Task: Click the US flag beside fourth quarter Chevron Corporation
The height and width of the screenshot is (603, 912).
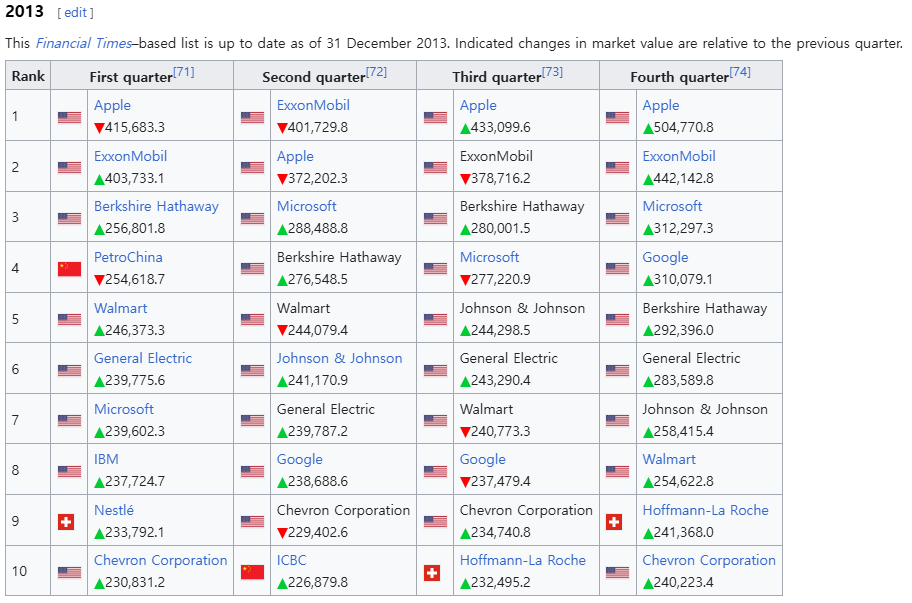Action: tap(617, 572)
